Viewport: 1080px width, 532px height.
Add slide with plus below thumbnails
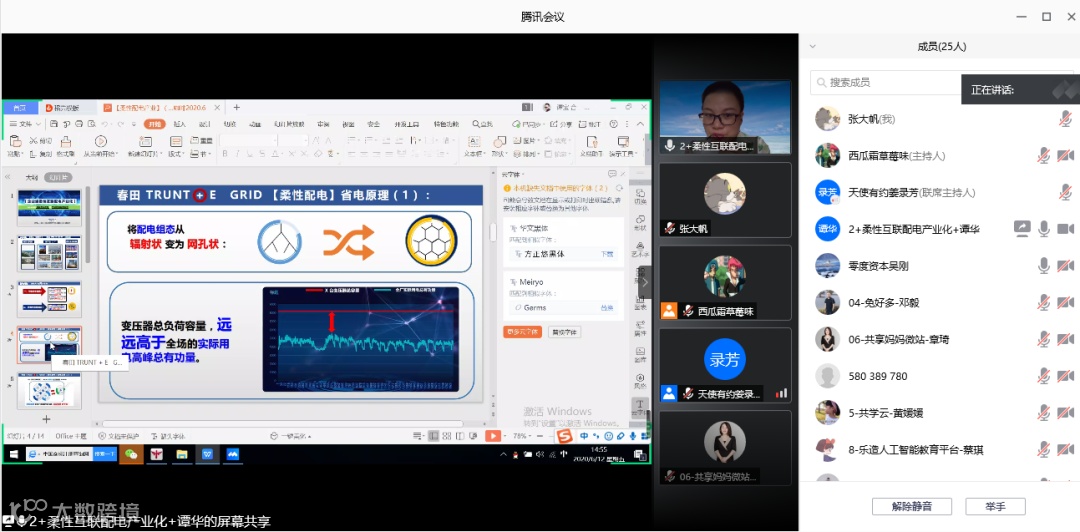pos(46,419)
